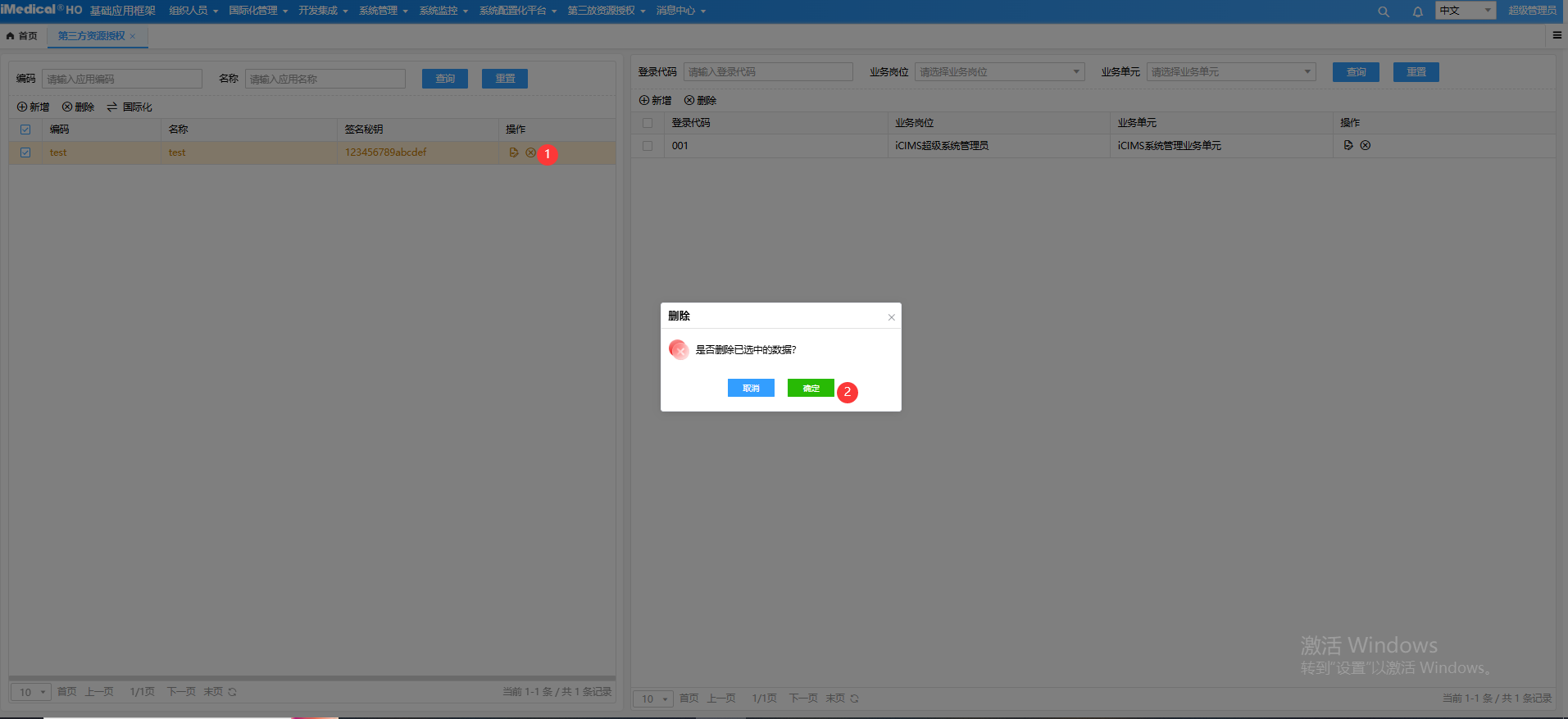Open the 中文 language dropdown
Viewport: 1568px width, 719px height.
[x=1466, y=11]
